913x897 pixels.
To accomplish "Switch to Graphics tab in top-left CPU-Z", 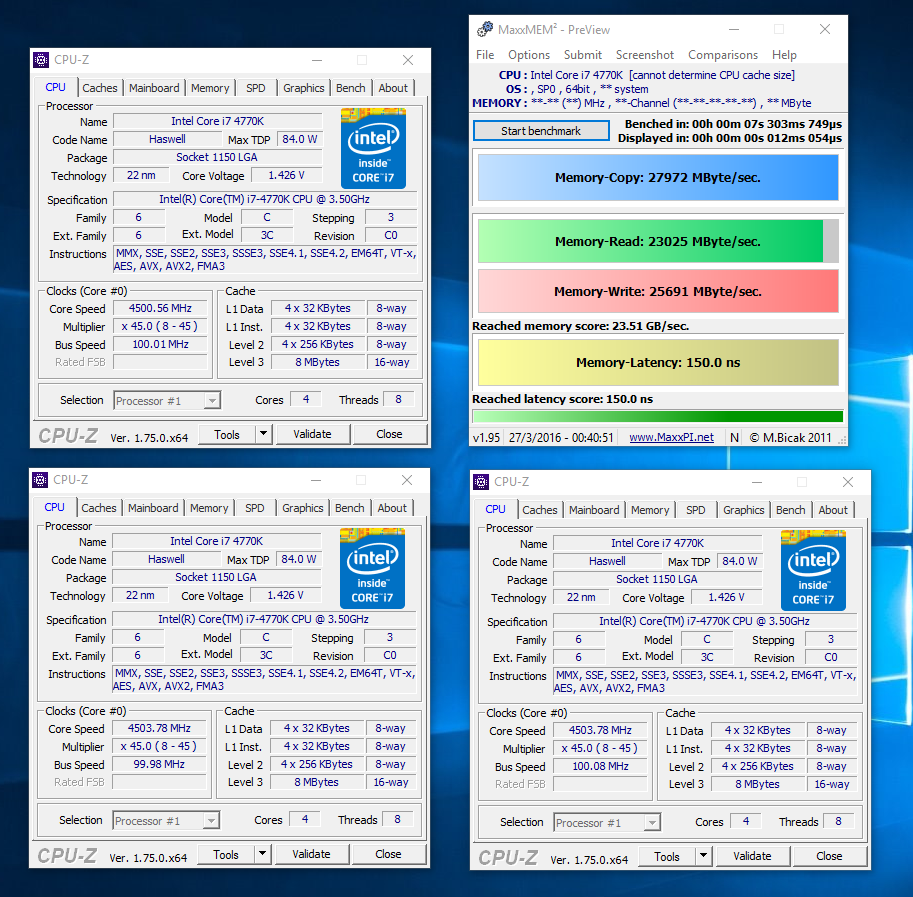I will pos(303,88).
